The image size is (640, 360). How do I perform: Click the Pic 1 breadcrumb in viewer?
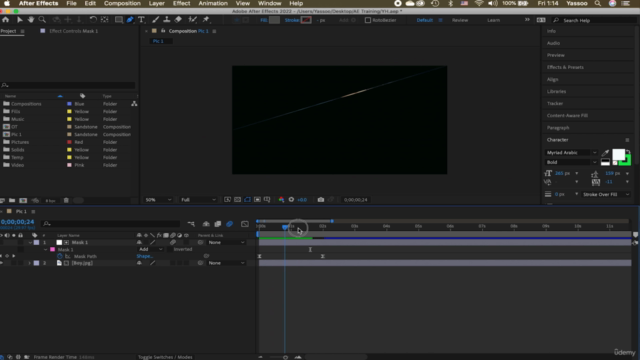pos(158,41)
